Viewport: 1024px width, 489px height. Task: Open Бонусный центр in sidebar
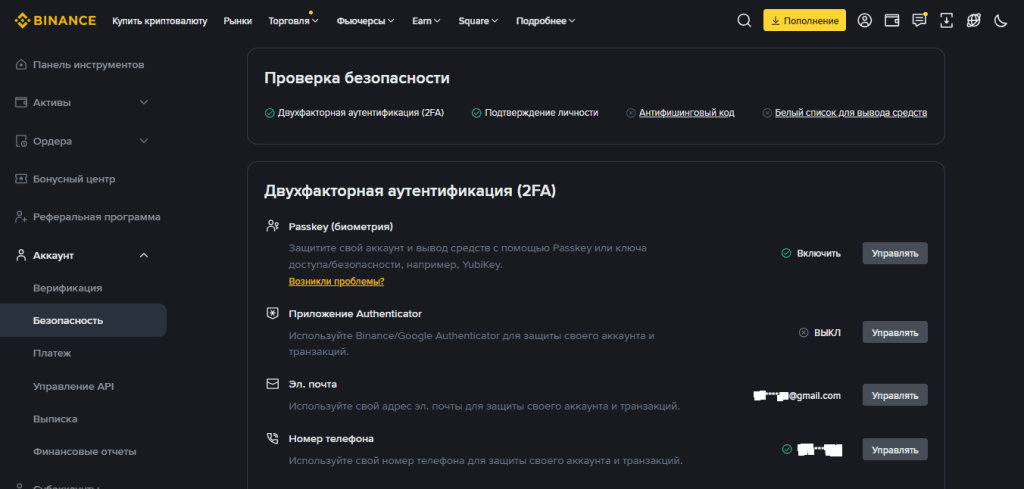[x=74, y=179]
